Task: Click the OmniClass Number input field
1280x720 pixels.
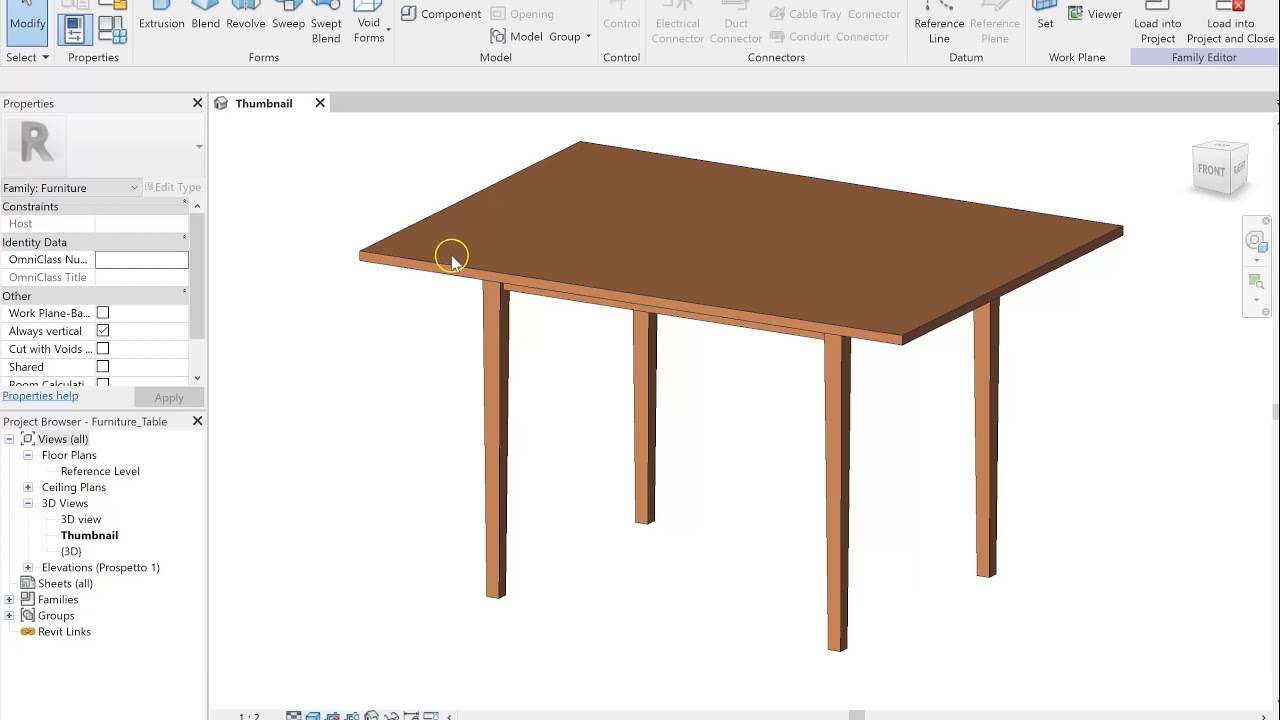Action: (x=141, y=260)
